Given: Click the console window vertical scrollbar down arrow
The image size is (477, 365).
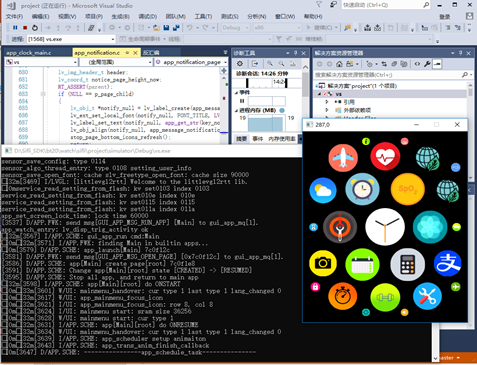Looking at the screenshot, I should (x=435, y=358).
